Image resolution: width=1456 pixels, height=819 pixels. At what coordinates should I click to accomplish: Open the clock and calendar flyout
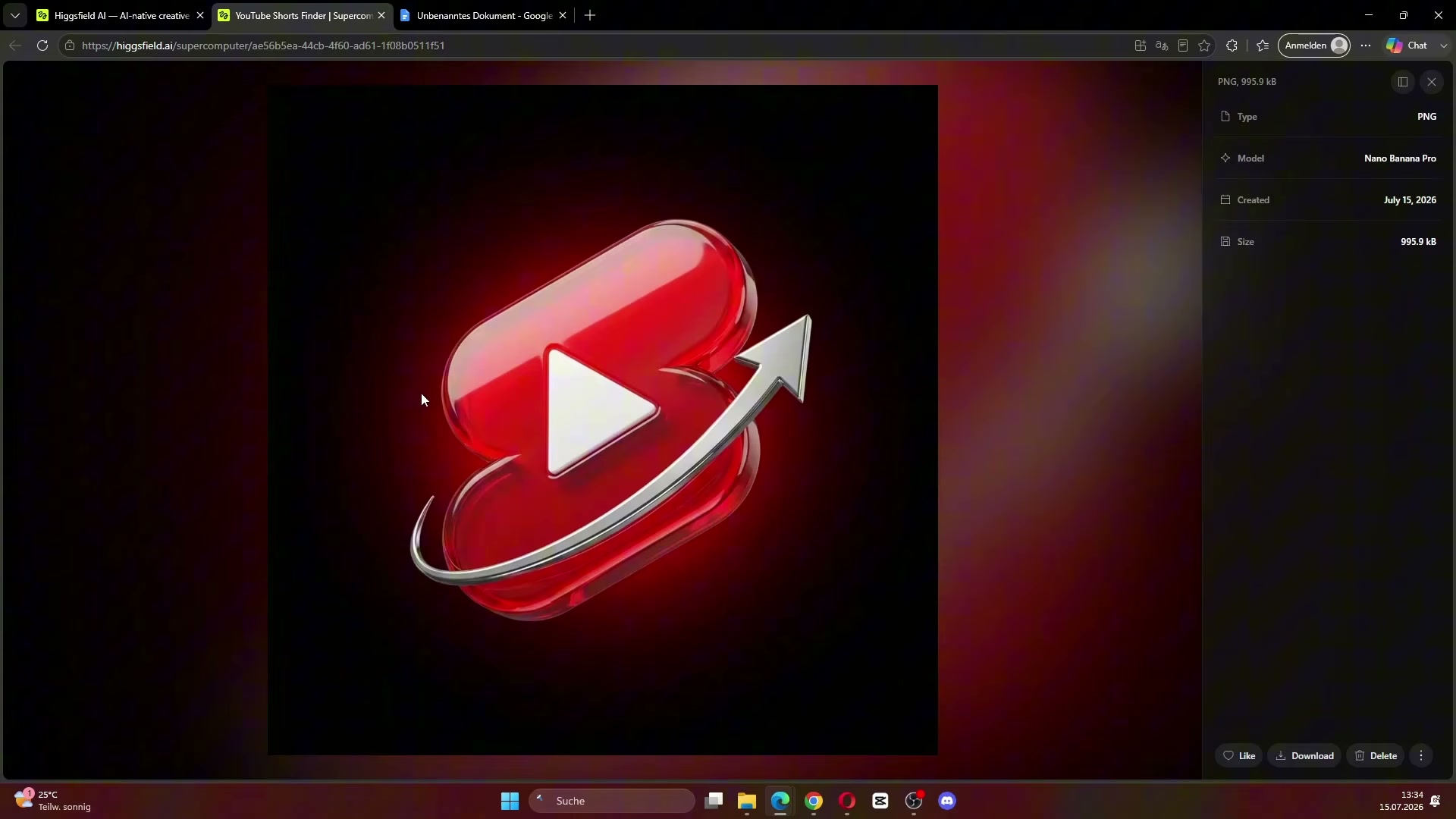click(1401, 801)
